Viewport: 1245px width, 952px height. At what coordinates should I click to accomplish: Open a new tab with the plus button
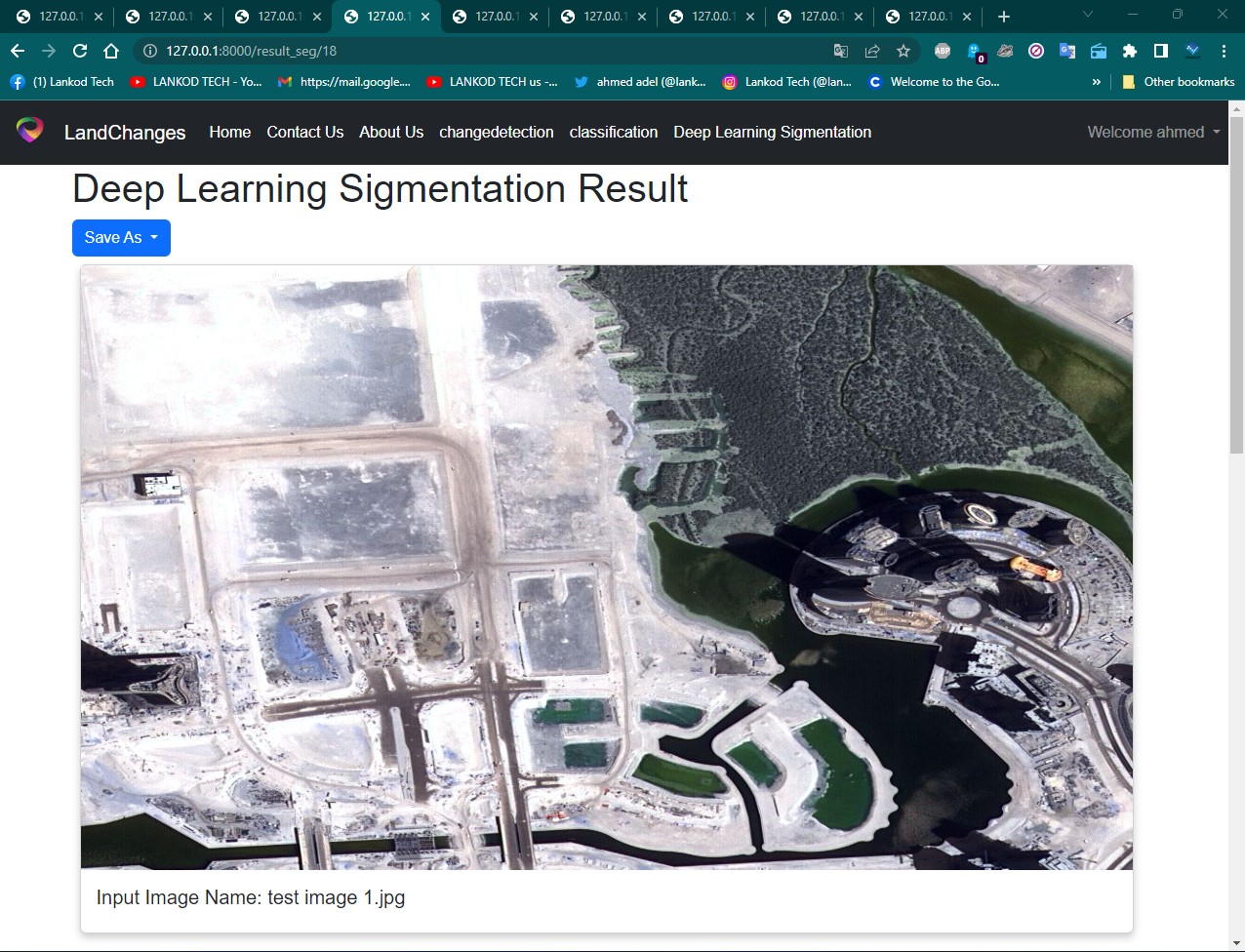(x=1004, y=17)
